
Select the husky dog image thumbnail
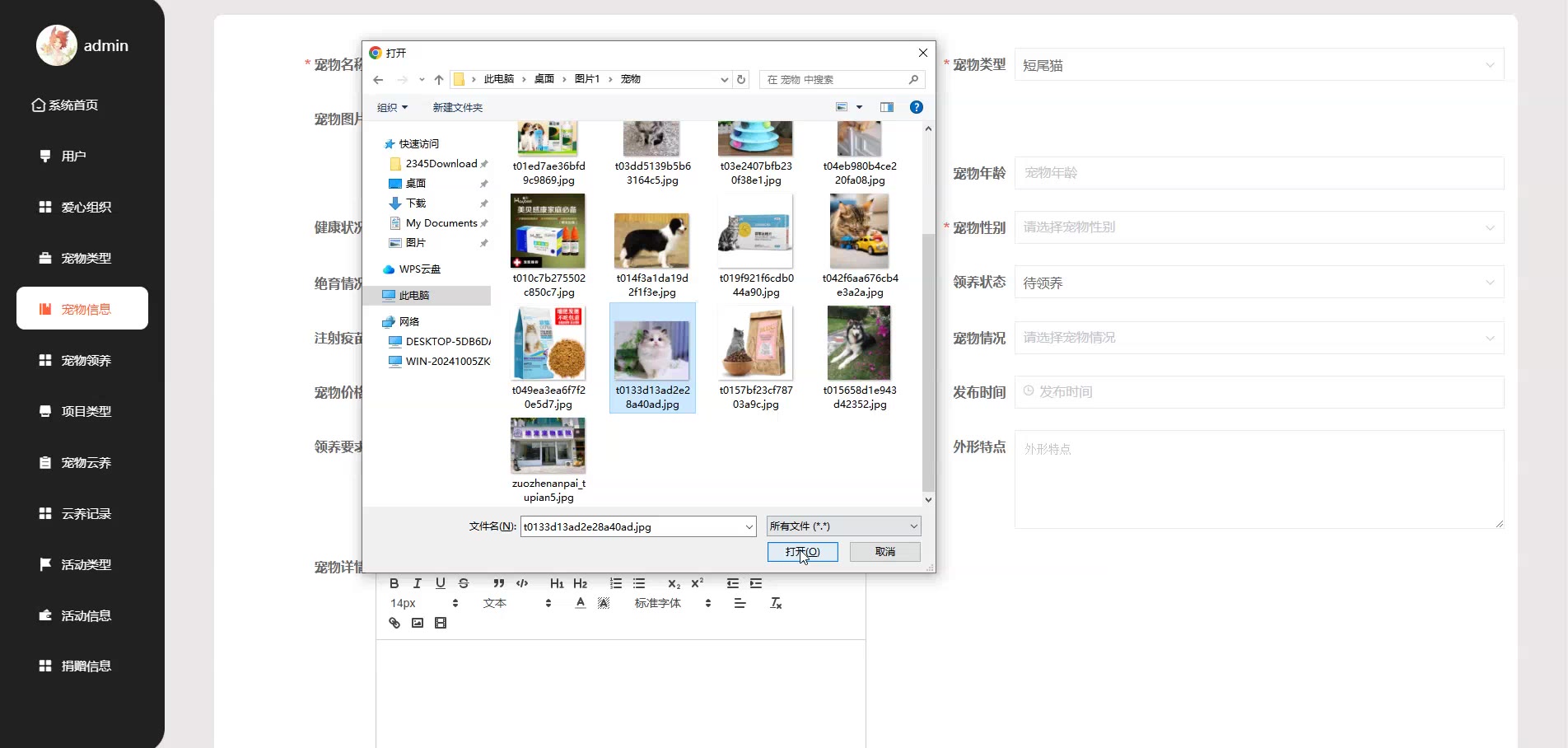859,344
